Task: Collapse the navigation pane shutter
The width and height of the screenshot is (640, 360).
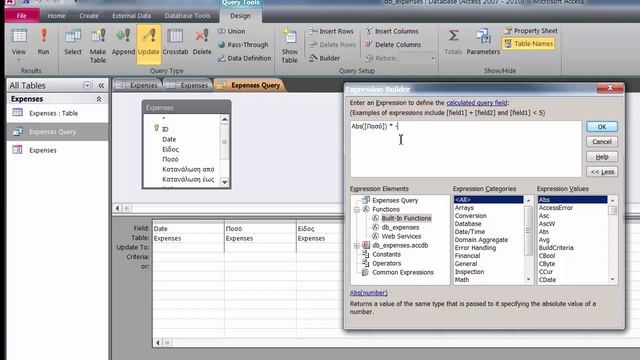Action: (101, 85)
